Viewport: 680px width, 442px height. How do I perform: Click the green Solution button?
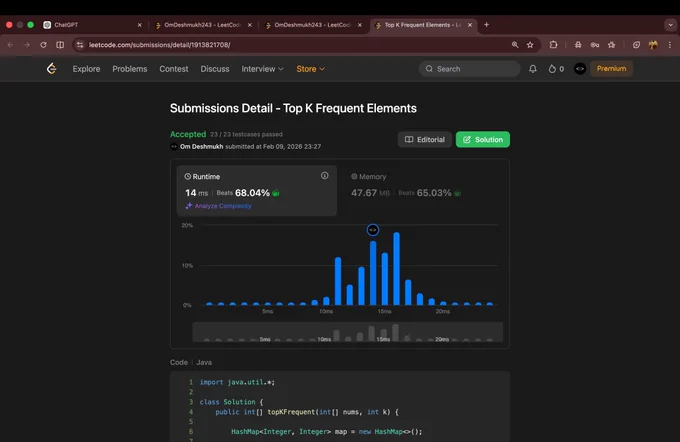(483, 139)
